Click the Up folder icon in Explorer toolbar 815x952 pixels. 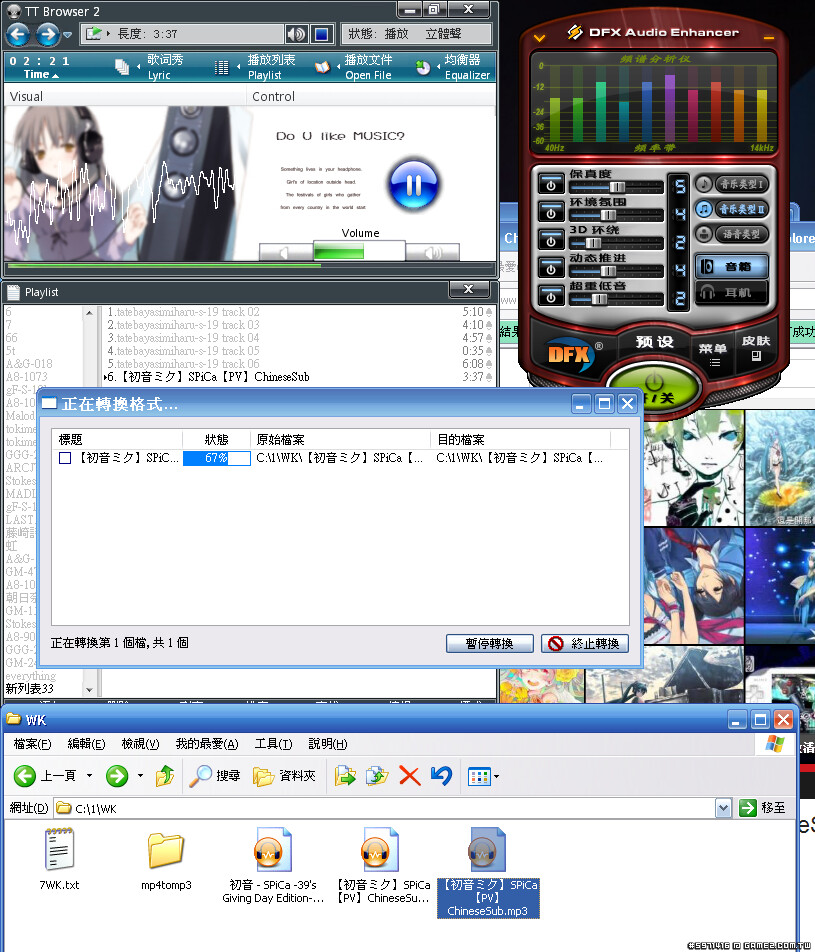pyautogui.click(x=165, y=775)
